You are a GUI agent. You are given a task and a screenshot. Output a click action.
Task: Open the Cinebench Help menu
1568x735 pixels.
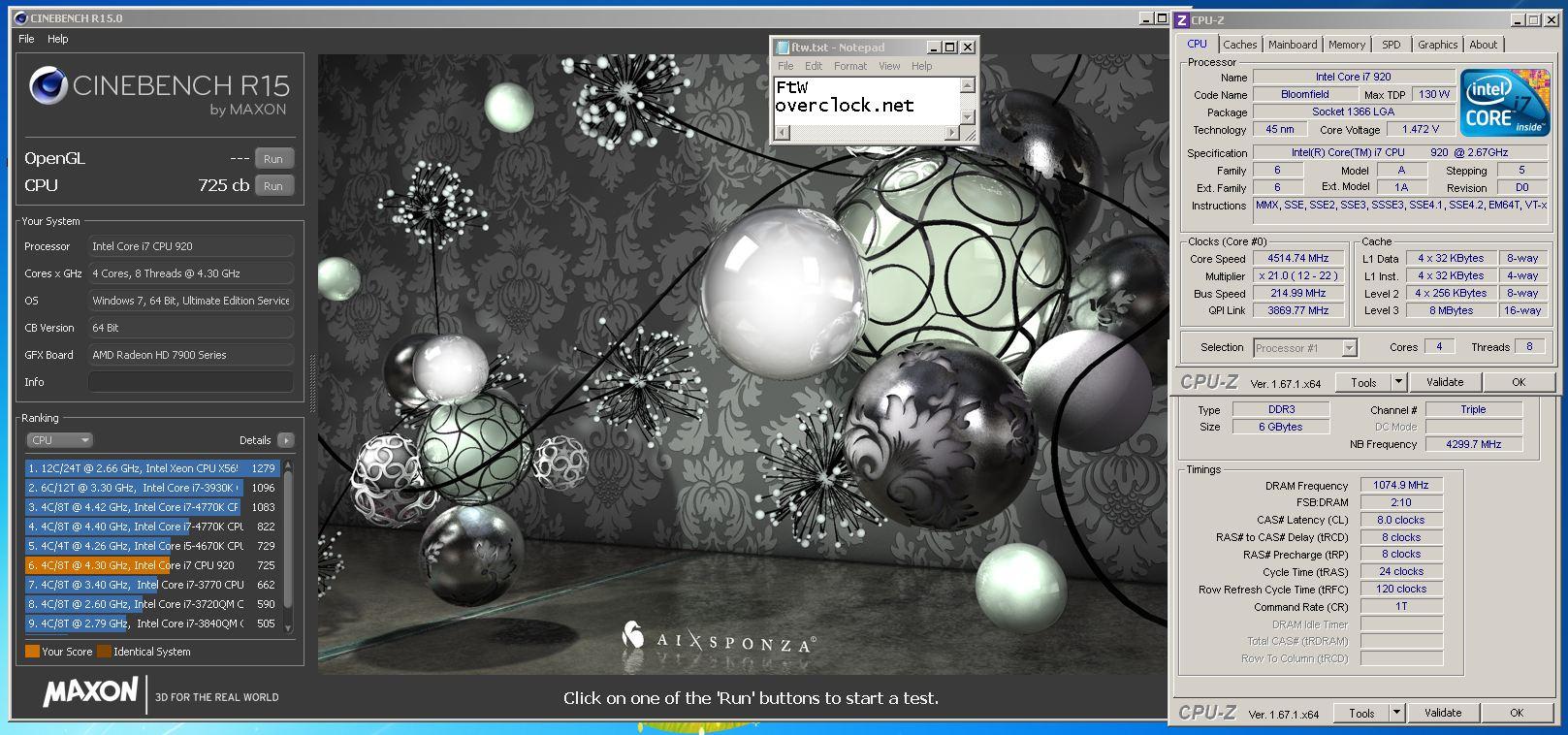coord(58,39)
